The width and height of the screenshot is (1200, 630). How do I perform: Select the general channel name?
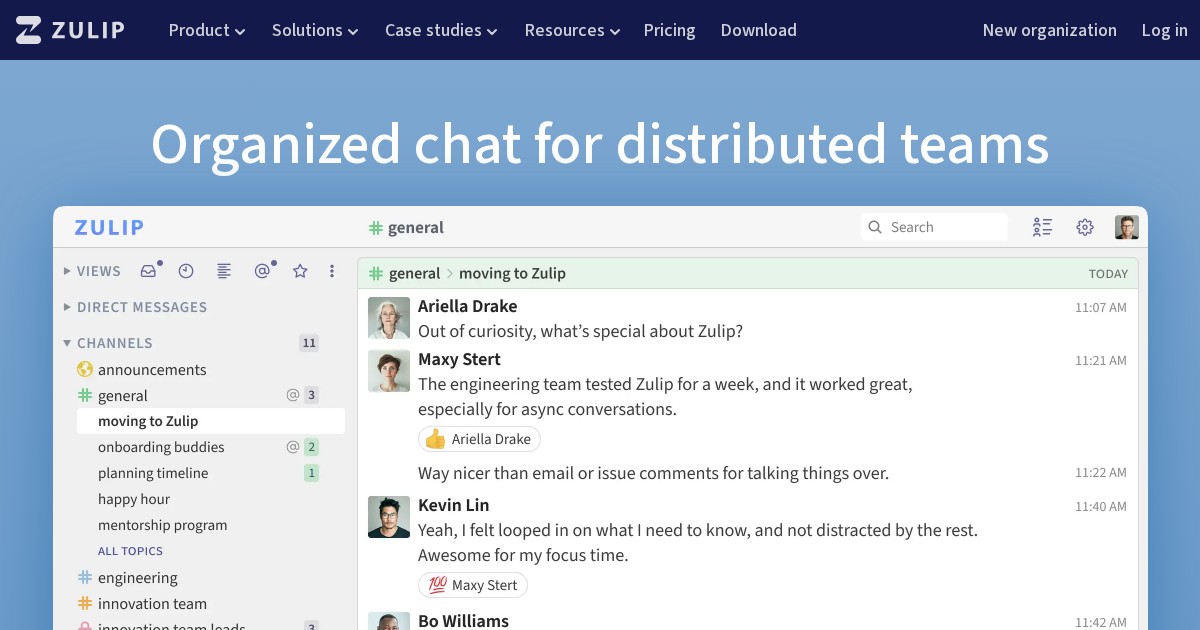[x=123, y=396]
